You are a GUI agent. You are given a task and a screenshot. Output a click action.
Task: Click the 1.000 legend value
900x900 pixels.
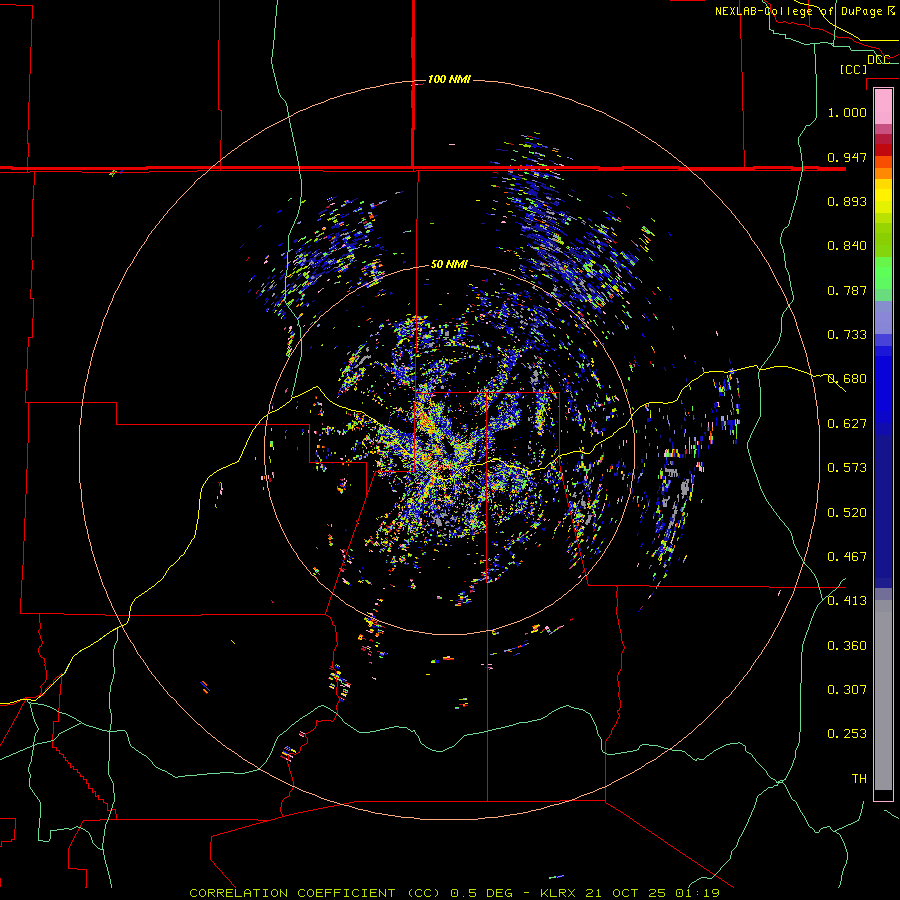pyautogui.click(x=847, y=112)
